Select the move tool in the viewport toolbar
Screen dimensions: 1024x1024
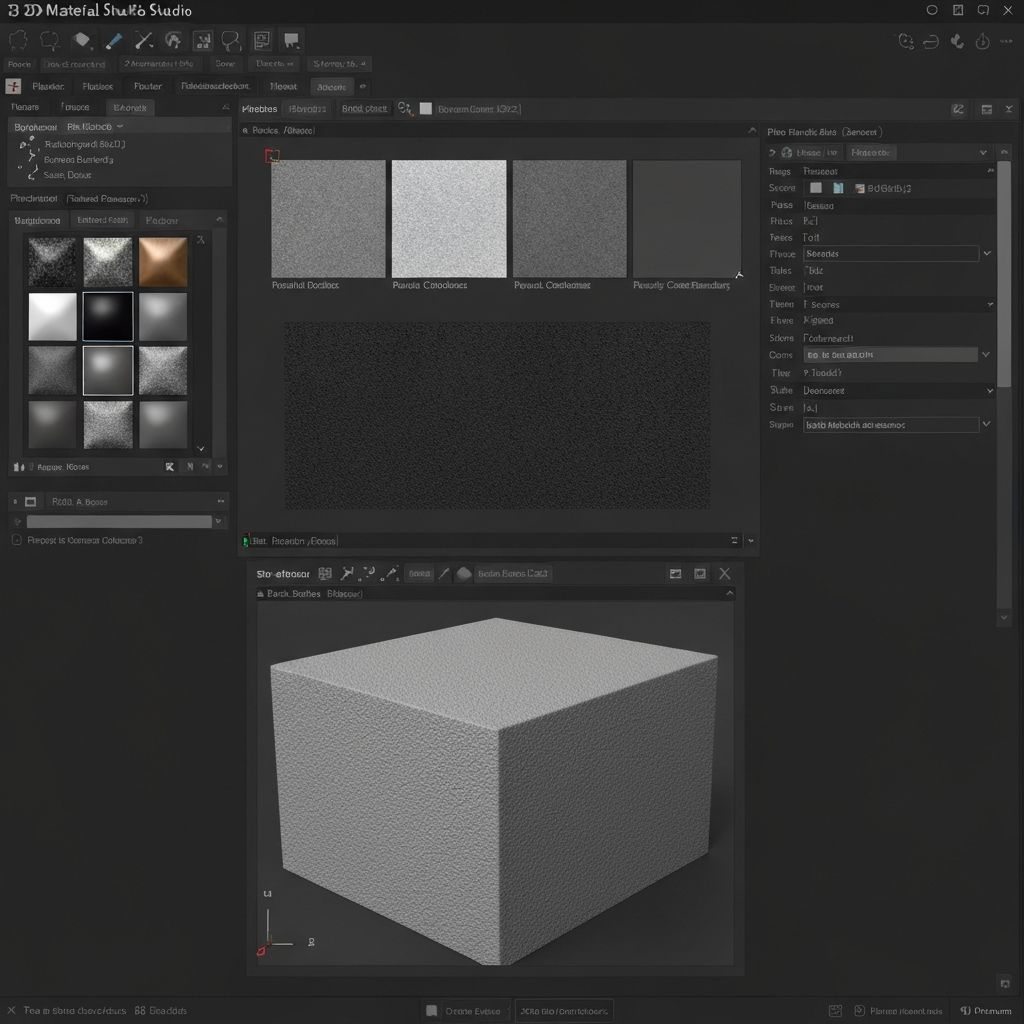[345, 572]
